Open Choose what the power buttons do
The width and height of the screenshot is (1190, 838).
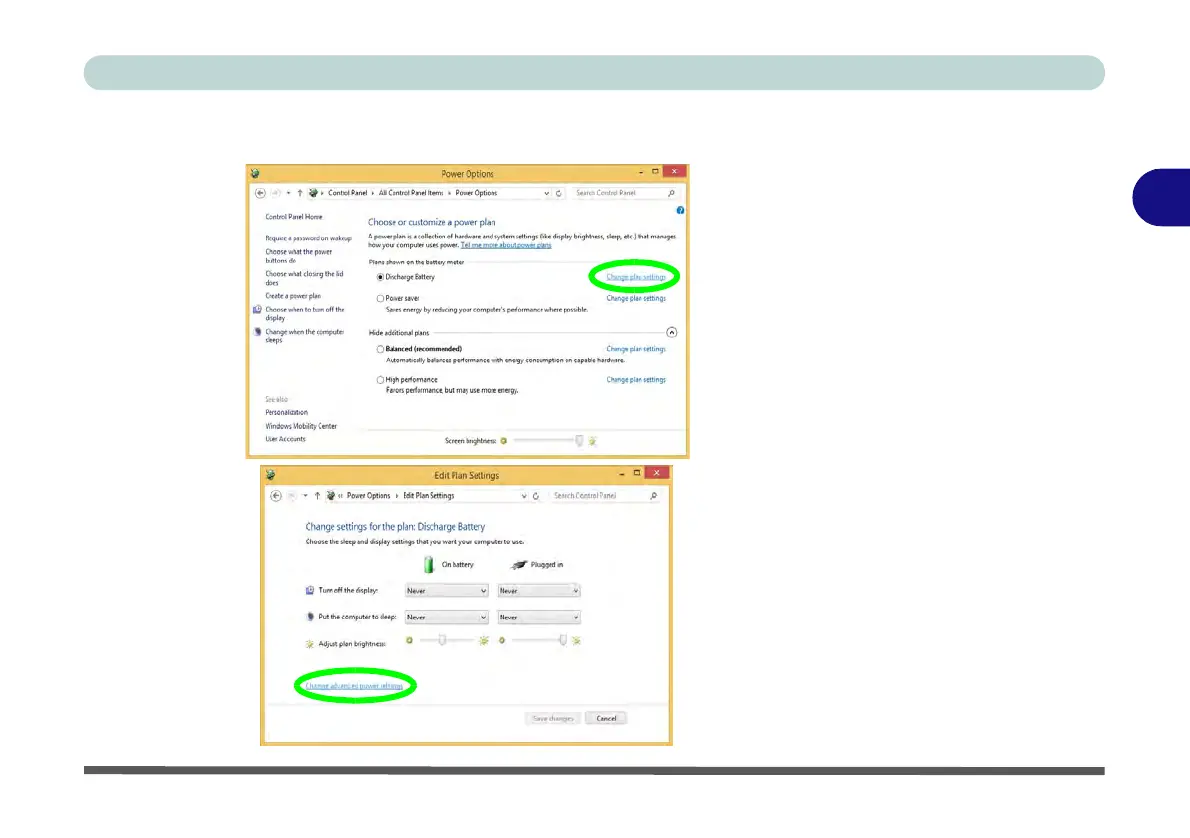pos(298,256)
